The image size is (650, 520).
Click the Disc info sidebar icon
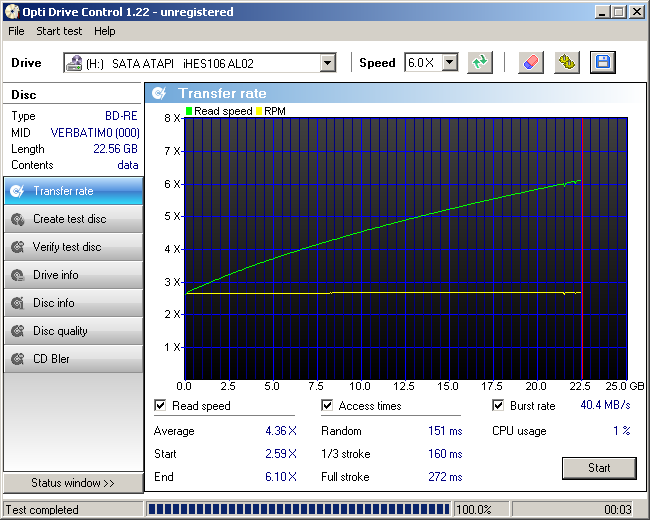(17, 303)
